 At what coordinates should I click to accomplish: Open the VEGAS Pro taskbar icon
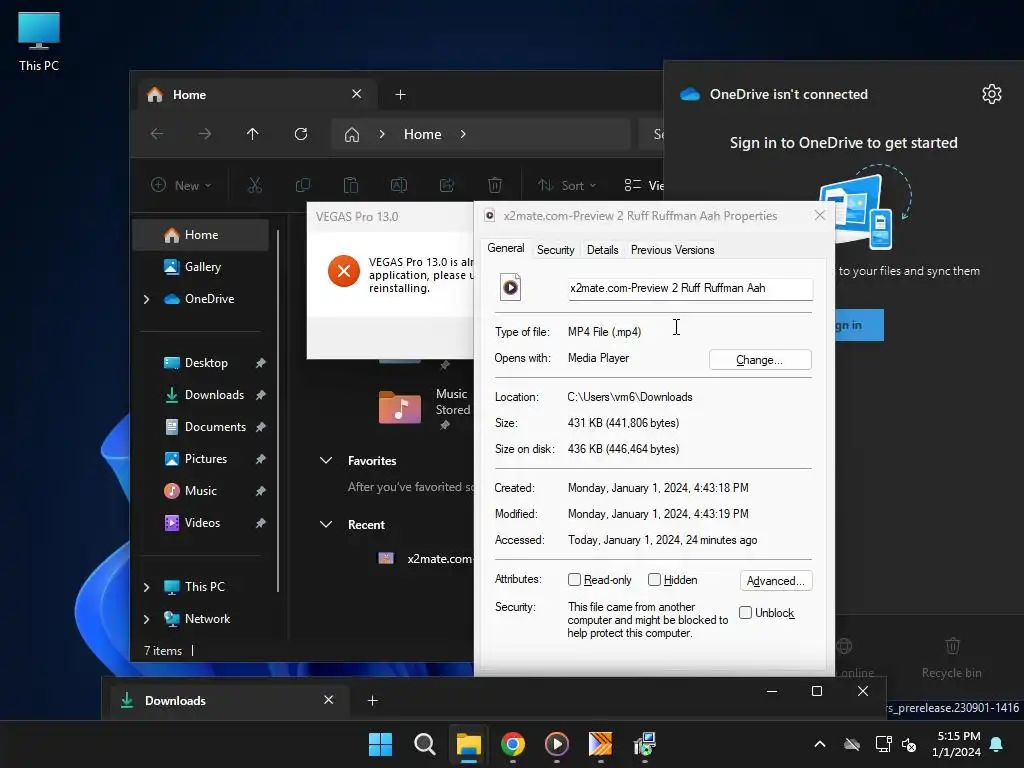[600, 744]
